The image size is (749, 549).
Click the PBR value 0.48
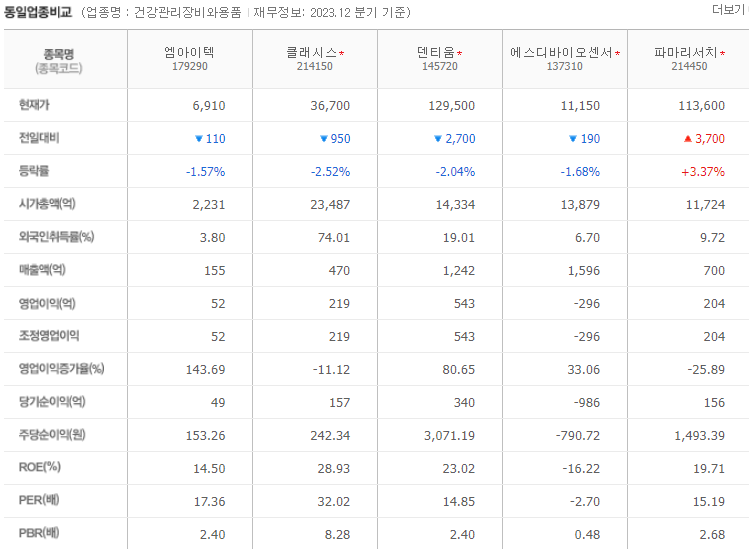(x=587, y=534)
